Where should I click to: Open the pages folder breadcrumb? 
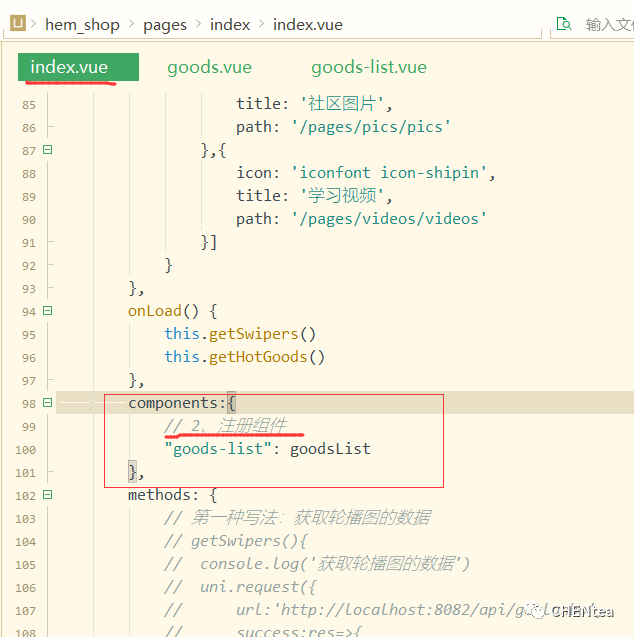pos(165,24)
